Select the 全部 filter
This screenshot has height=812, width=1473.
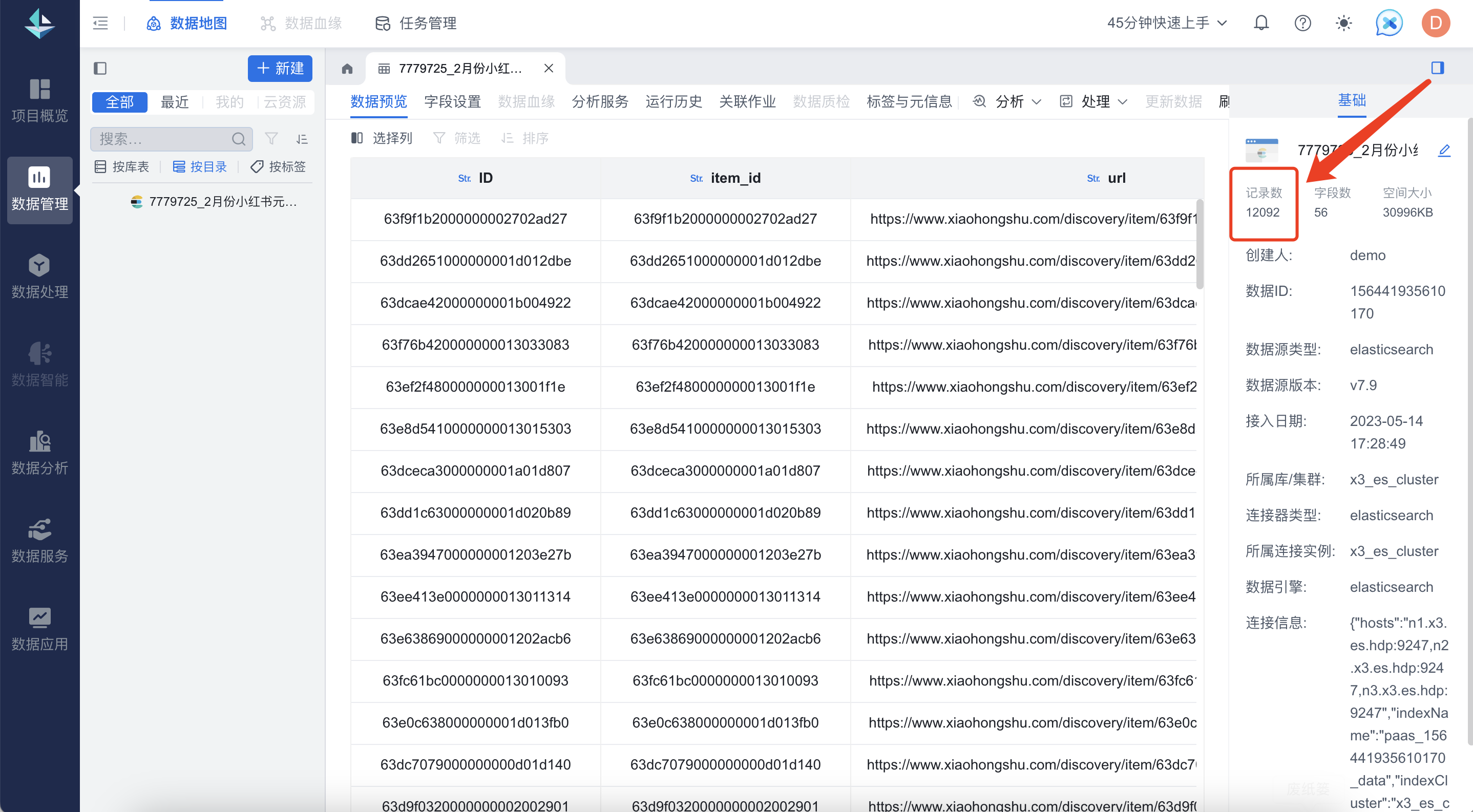[119, 102]
